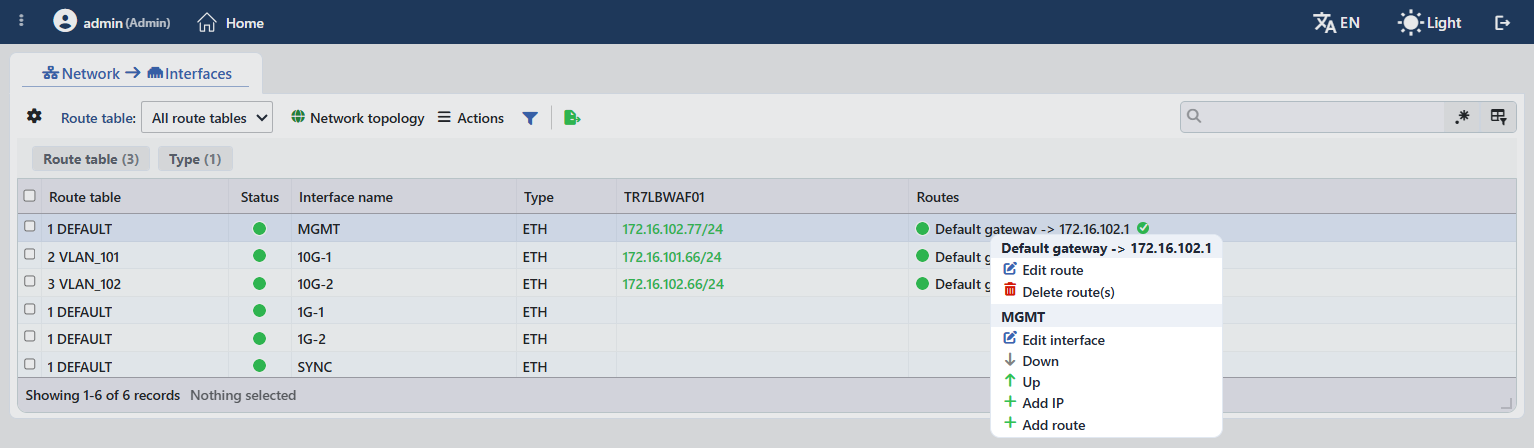Click the IP address 172.16.102.77/24

click(x=673, y=229)
